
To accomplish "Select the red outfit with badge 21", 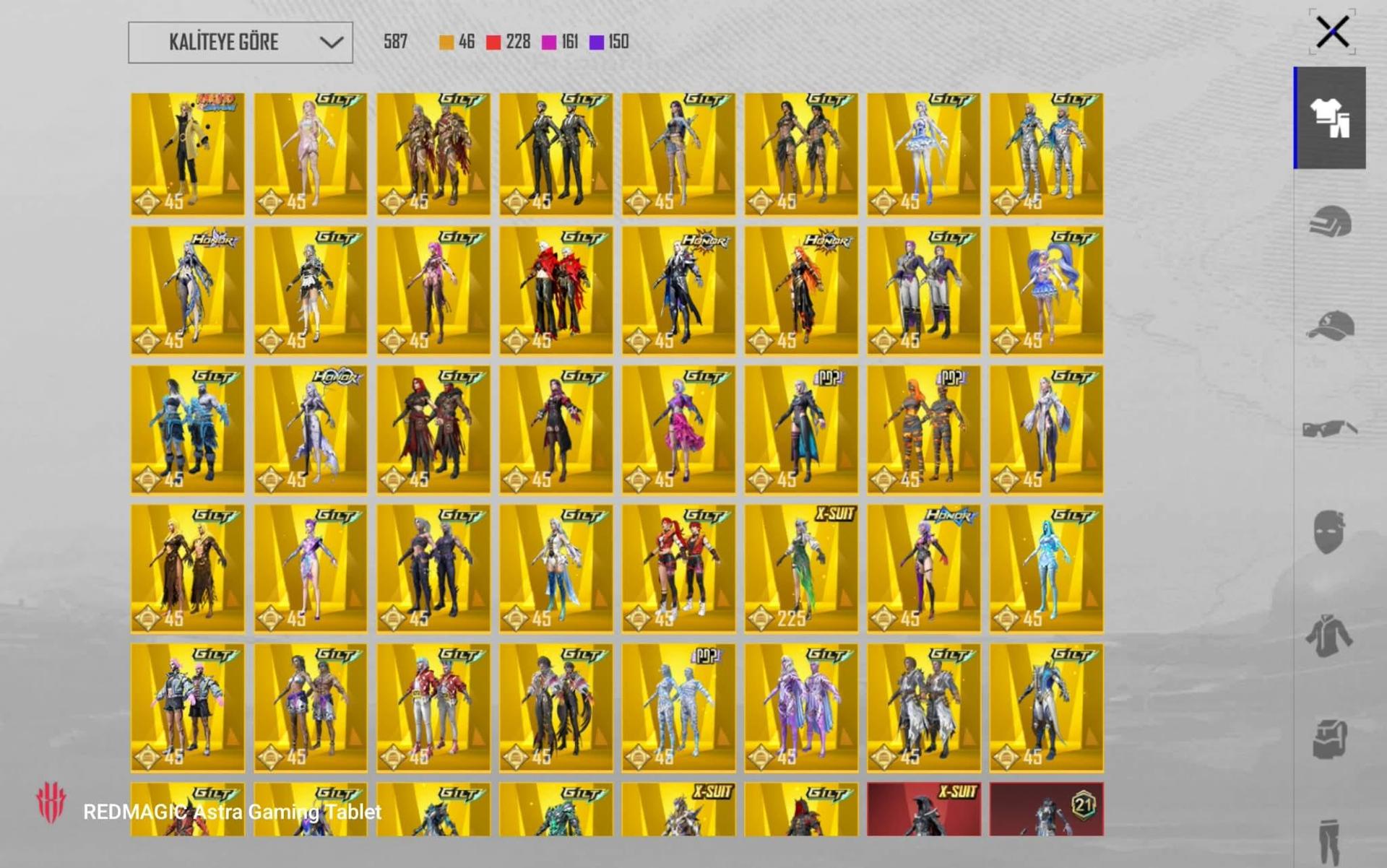I will click(1047, 809).
